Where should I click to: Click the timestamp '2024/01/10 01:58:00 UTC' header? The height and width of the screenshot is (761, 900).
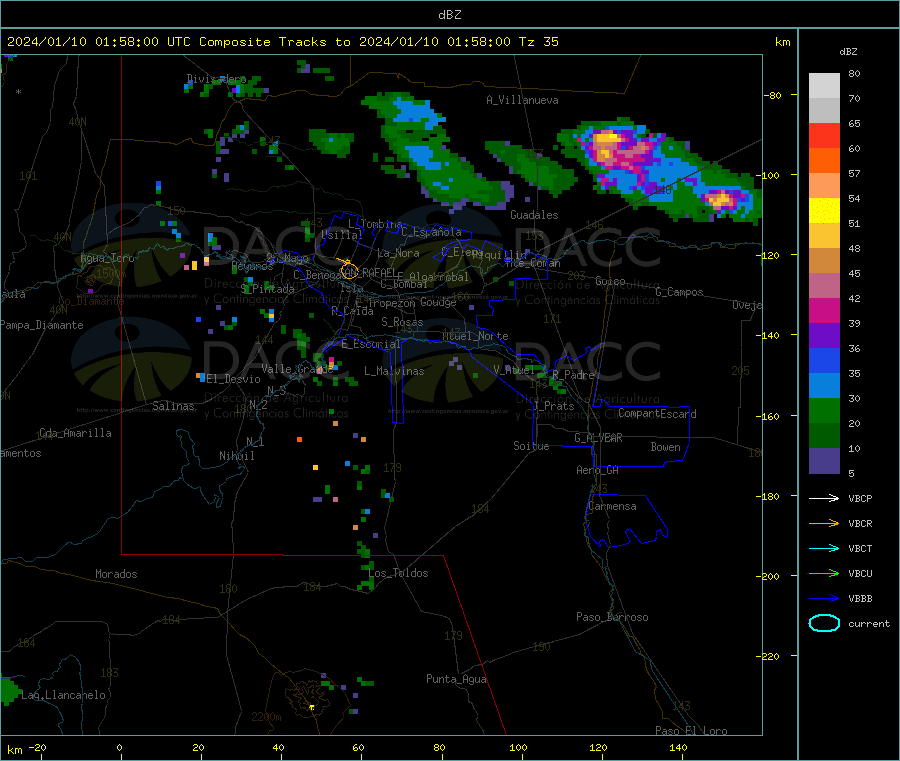click(99, 42)
